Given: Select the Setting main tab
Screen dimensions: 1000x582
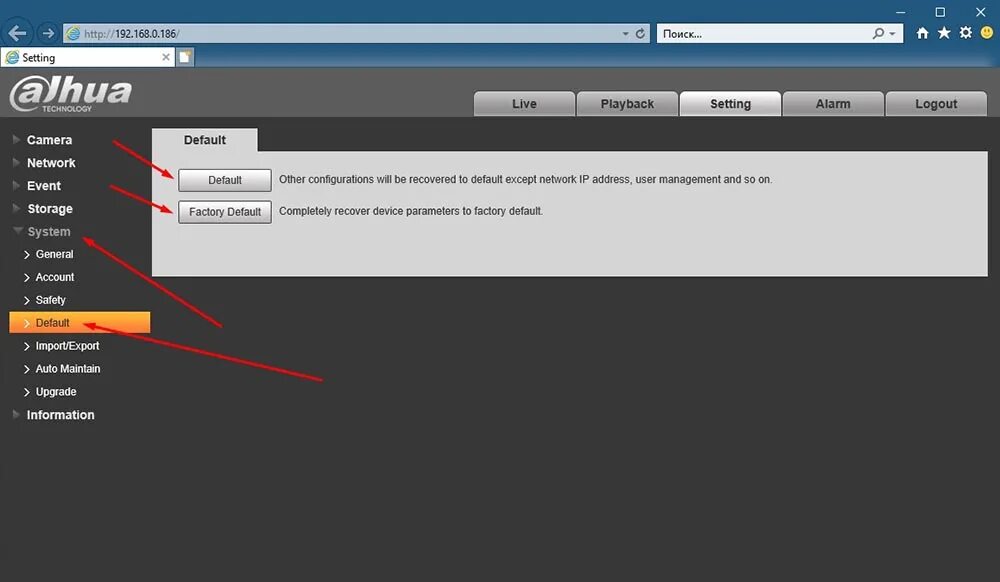Looking at the screenshot, I should (x=730, y=104).
